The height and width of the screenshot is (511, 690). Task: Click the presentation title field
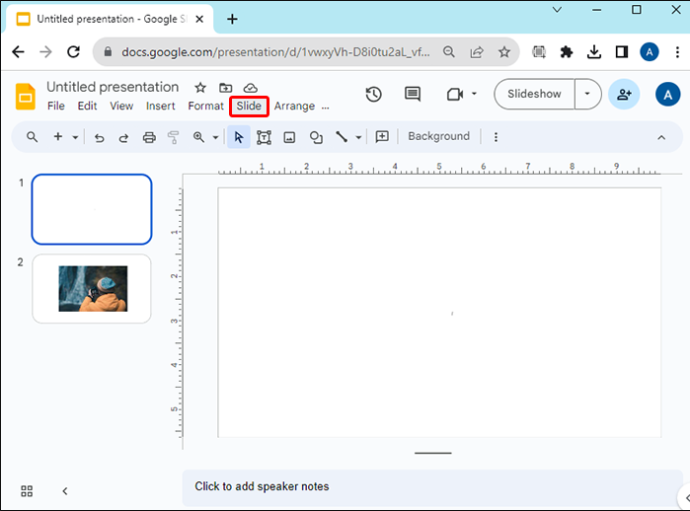(x=113, y=87)
